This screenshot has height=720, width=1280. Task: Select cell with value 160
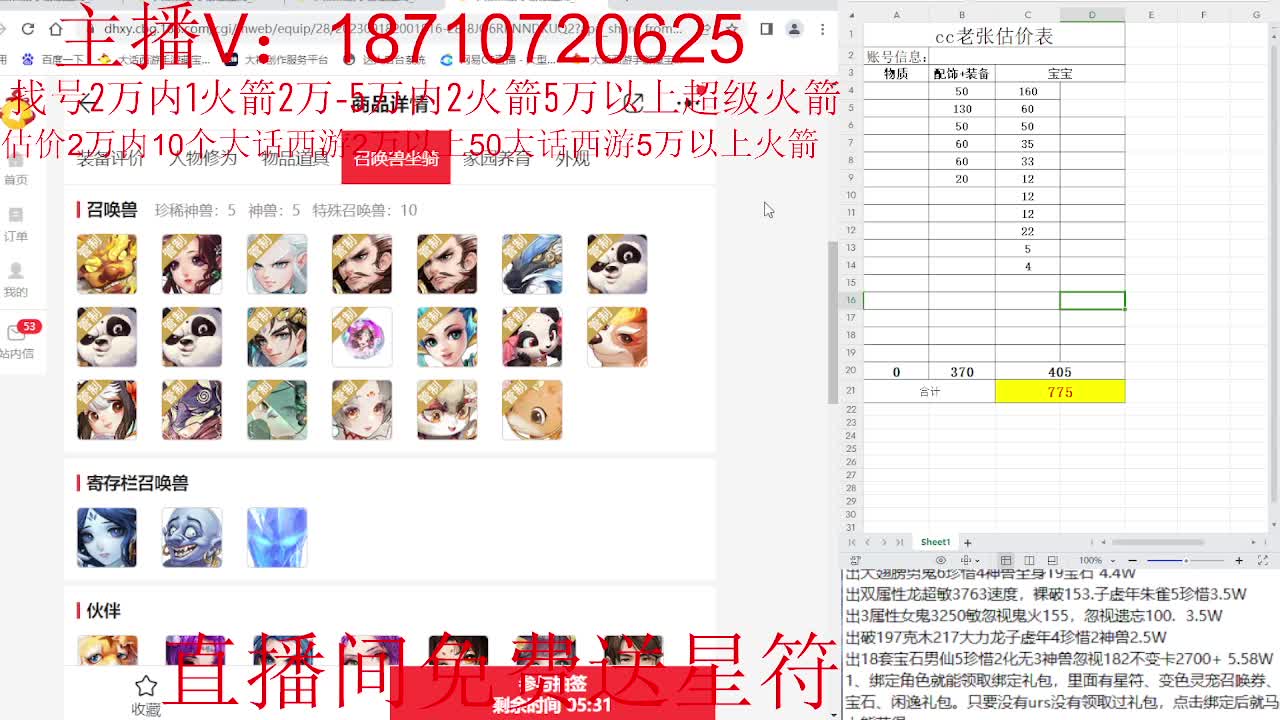point(1028,91)
